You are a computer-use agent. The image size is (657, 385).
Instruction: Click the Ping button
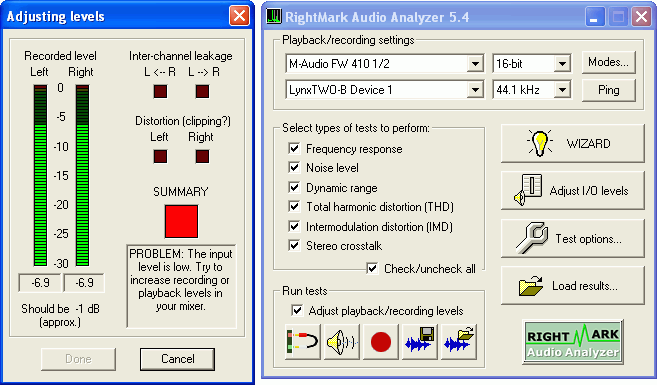[x=608, y=90]
